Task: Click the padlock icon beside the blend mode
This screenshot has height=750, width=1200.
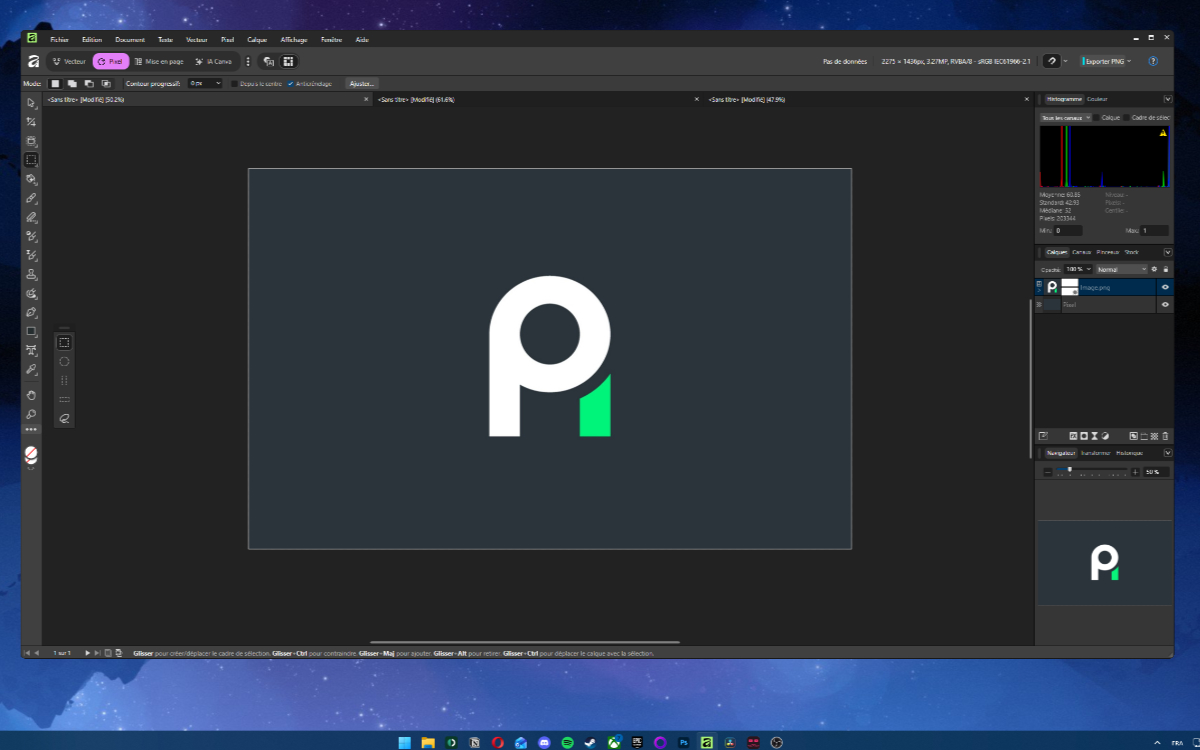Action: point(1166,270)
